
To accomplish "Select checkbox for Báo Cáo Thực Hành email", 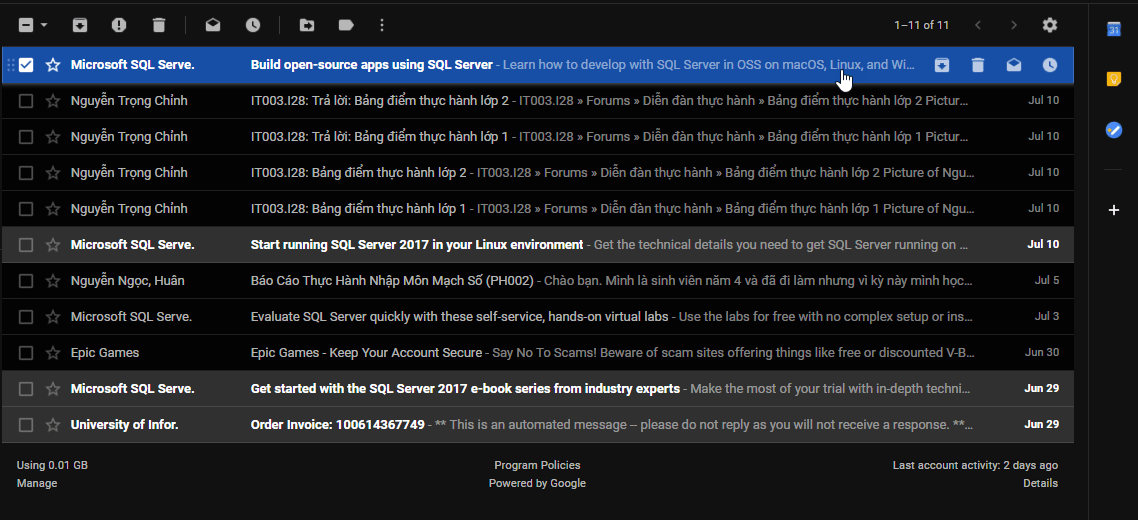I will (x=26, y=281).
